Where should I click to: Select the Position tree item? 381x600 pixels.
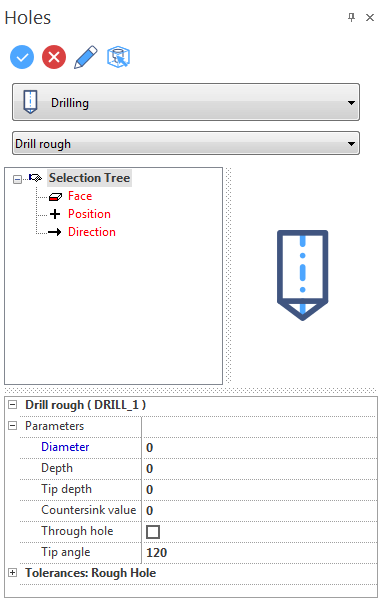[x=89, y=214]
